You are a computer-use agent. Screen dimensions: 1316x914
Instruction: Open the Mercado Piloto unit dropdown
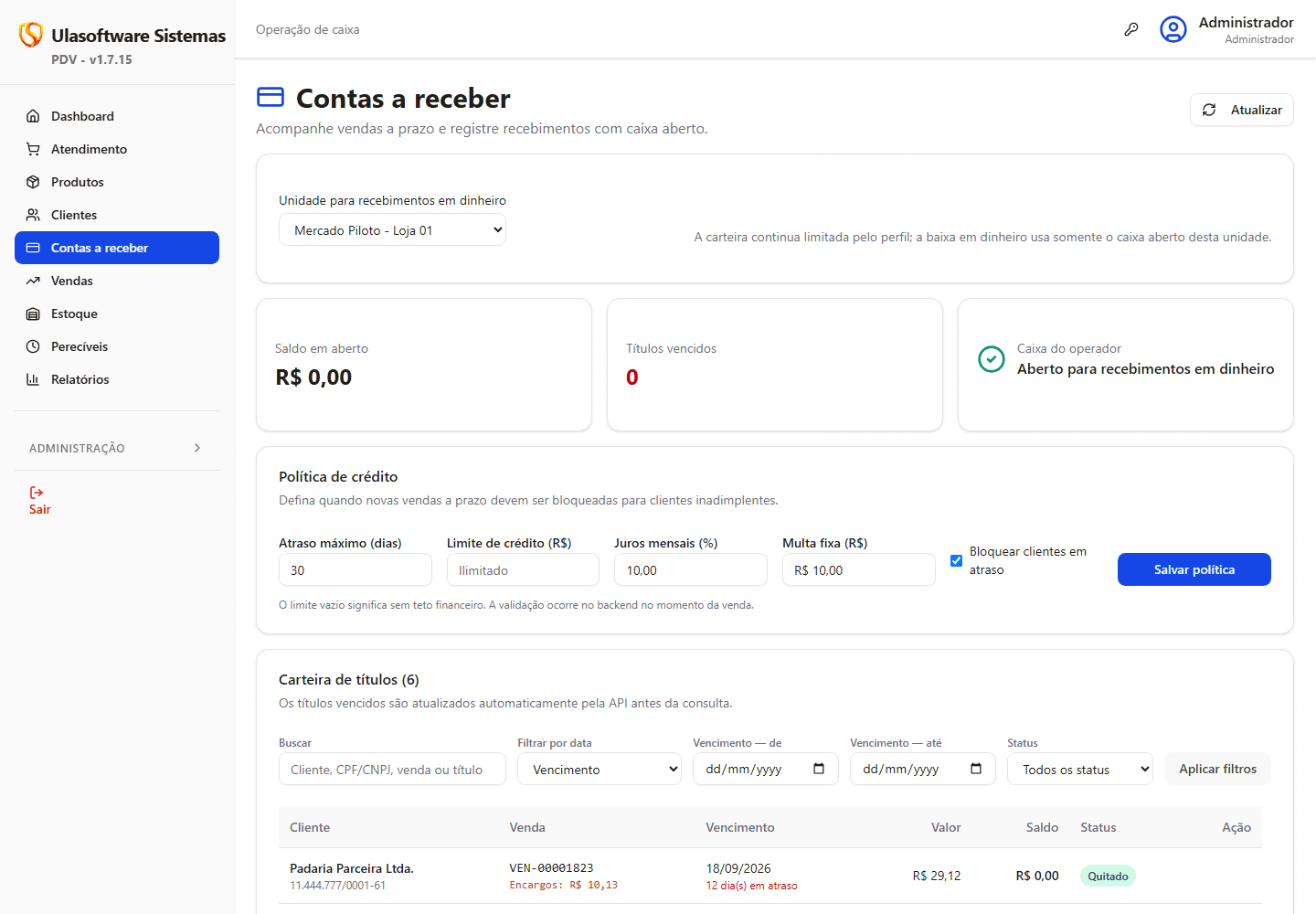(x=392, y=230)
